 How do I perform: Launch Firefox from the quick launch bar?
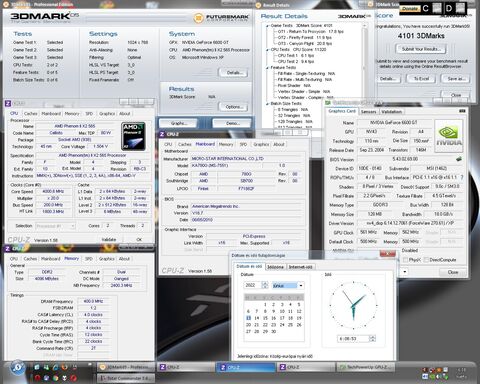pos(64,367)
